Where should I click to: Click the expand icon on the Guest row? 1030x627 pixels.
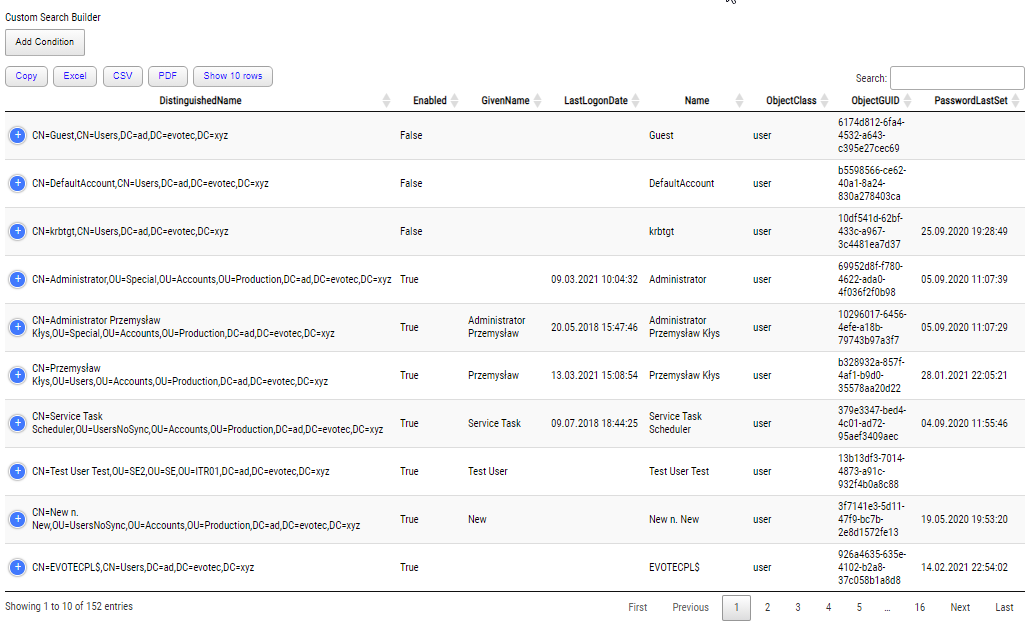[17, 134]
